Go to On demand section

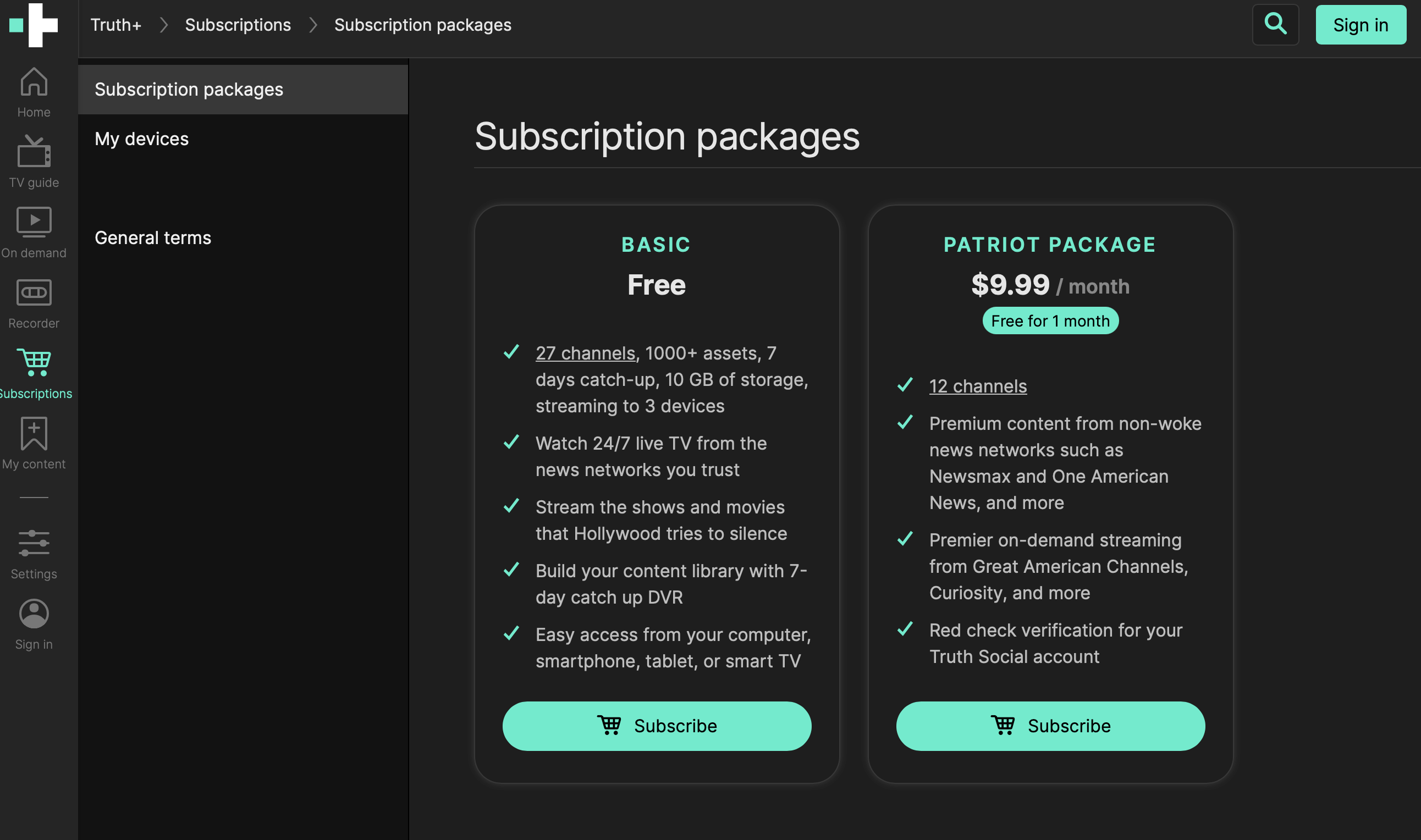(x=34, y=223)
